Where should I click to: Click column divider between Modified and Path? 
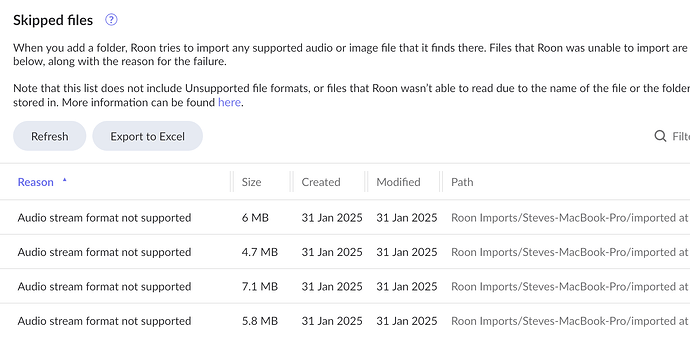441,182
